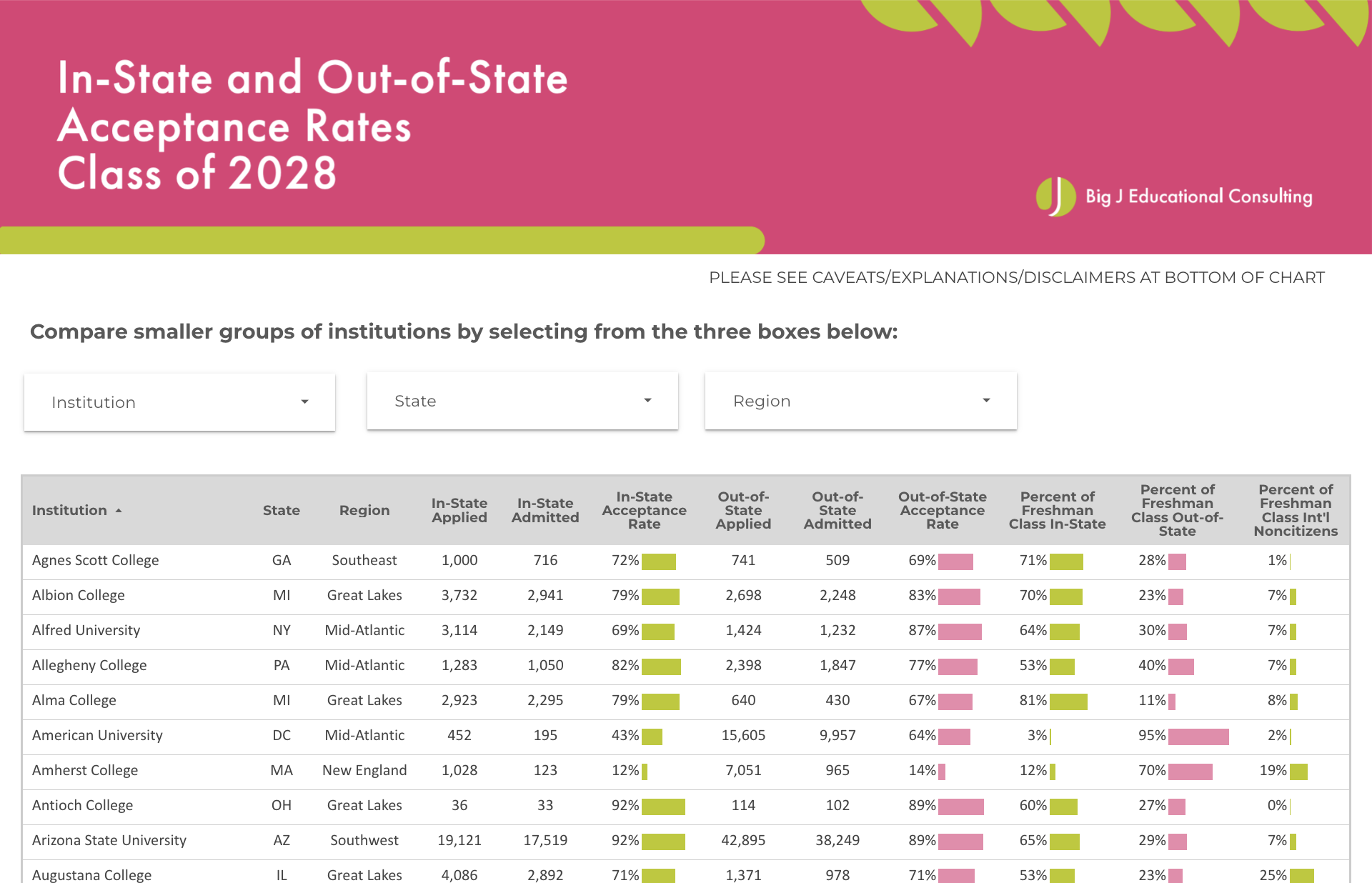Click the Region column header
The image size is (1372, 883).
pyautogui.click(x=364, y=510)
